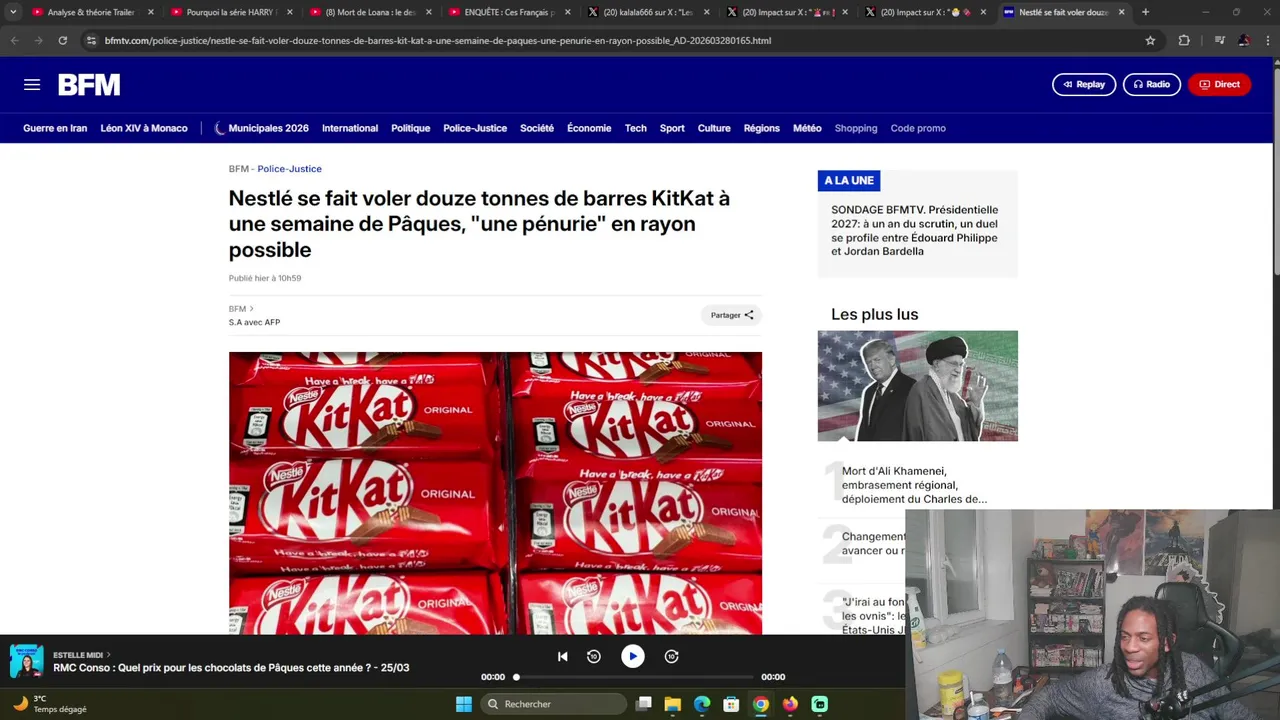Open Léon XIV à Monaco topic
Screen dimensions: 1280x720
tap(144, 128)
